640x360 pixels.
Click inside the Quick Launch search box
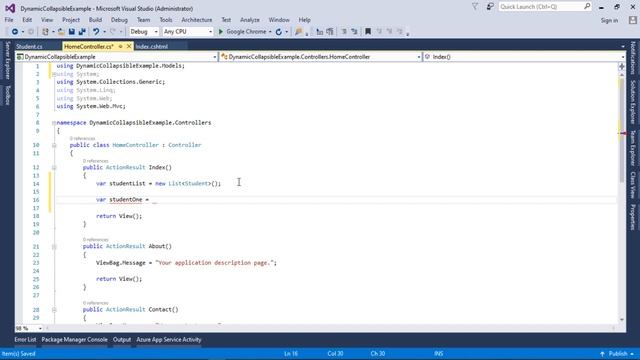pos(545,7)
